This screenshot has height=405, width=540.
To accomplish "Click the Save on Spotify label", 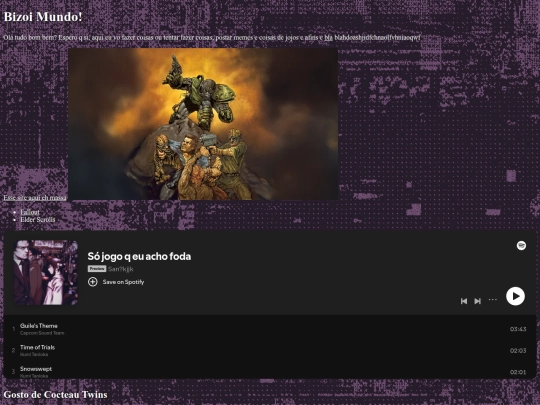I will (123, 282).
